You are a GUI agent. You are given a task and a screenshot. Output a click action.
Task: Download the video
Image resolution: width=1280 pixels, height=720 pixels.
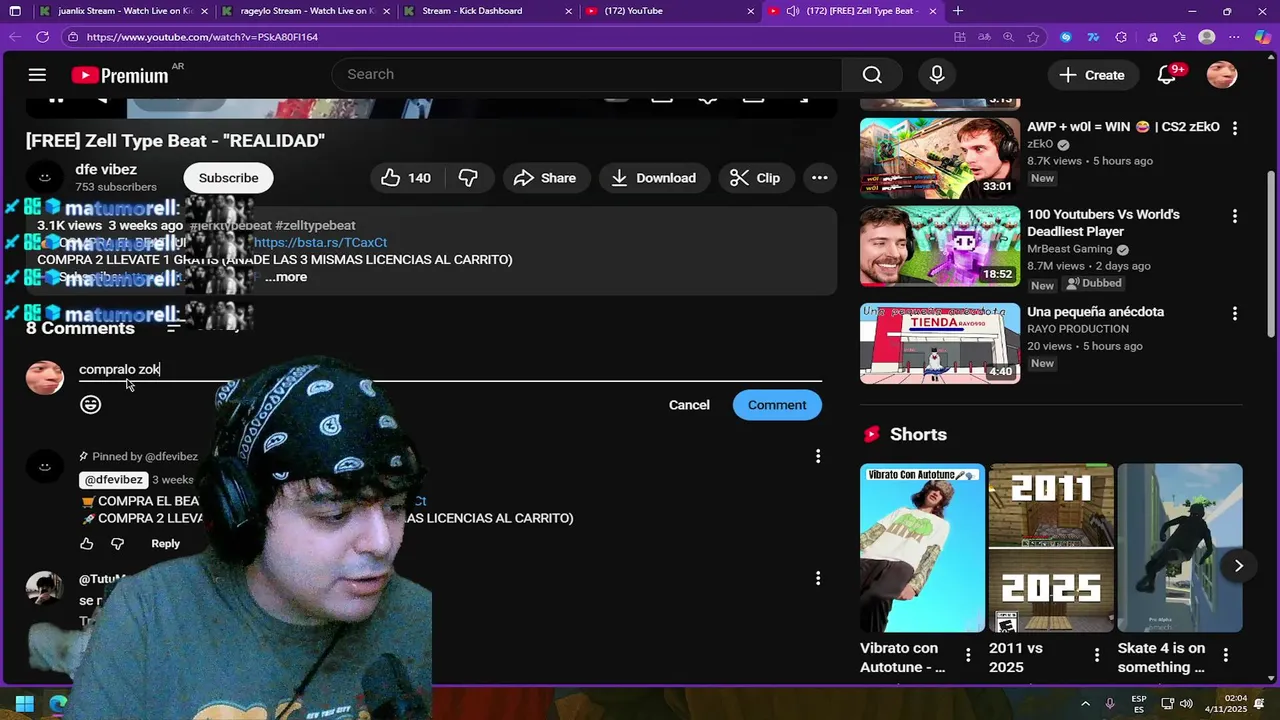(653, 178)
